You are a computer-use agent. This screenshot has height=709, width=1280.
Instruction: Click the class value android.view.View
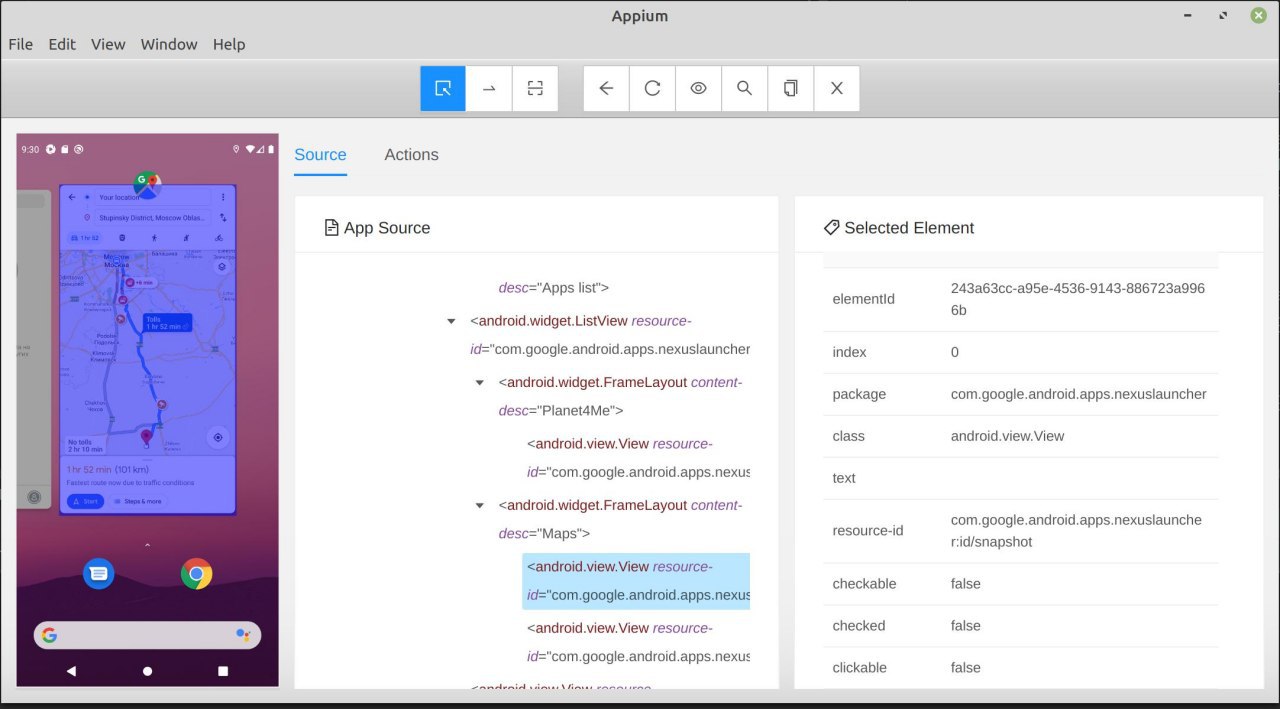point(1007,436)
